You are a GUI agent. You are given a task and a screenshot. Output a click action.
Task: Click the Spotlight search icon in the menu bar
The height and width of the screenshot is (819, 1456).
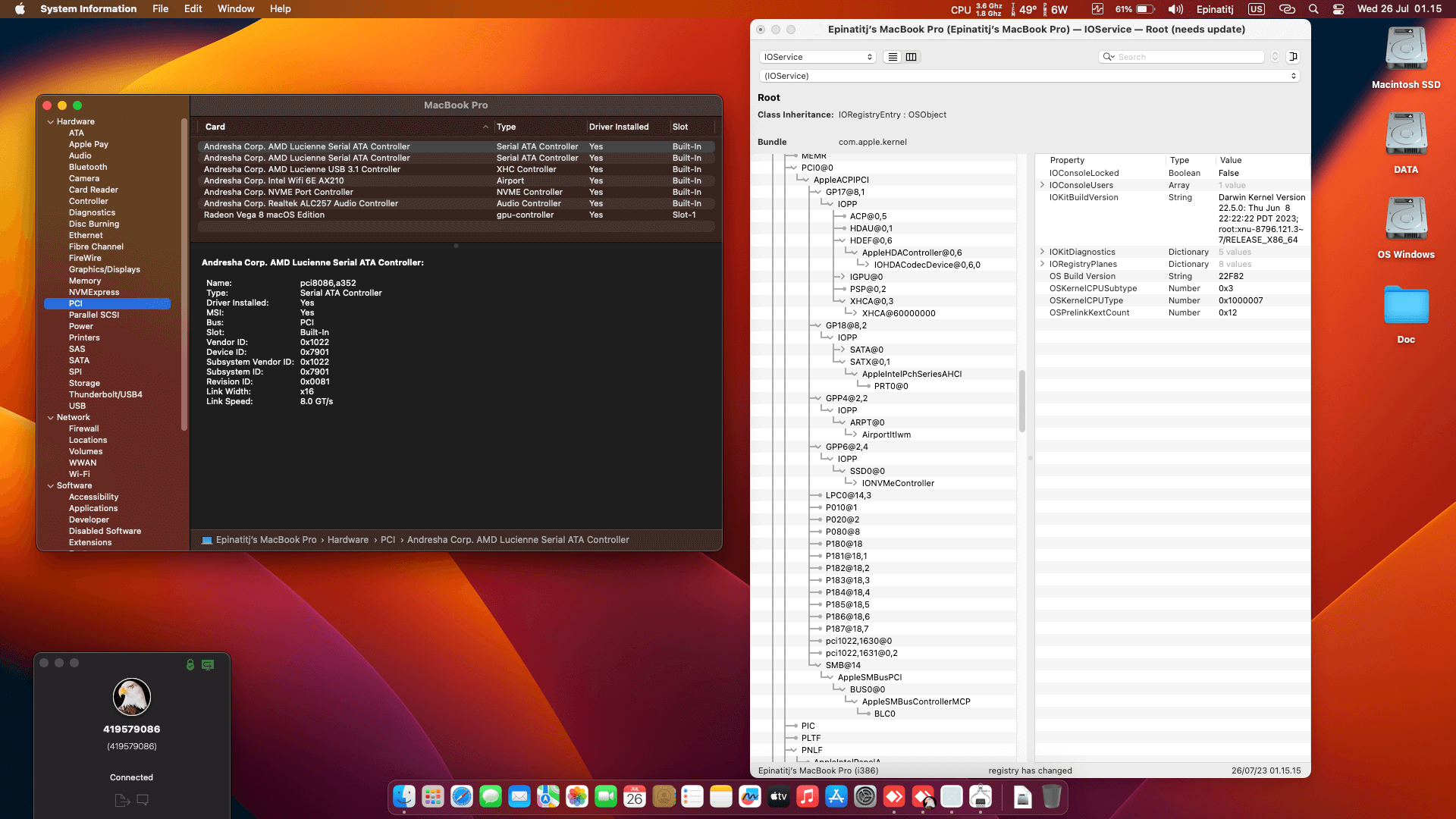(x=1313, y=8)
